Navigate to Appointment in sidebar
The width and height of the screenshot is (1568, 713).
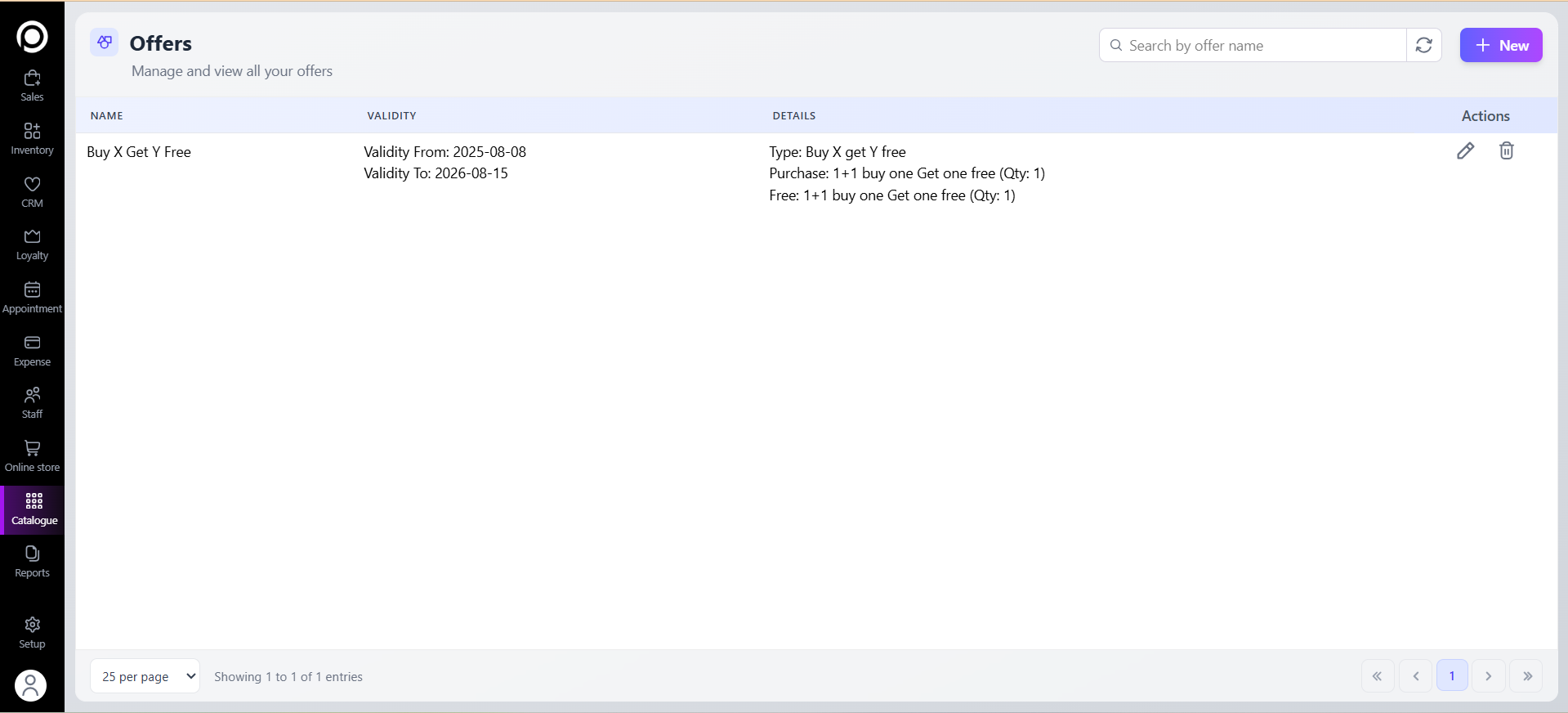pos(32,298)
